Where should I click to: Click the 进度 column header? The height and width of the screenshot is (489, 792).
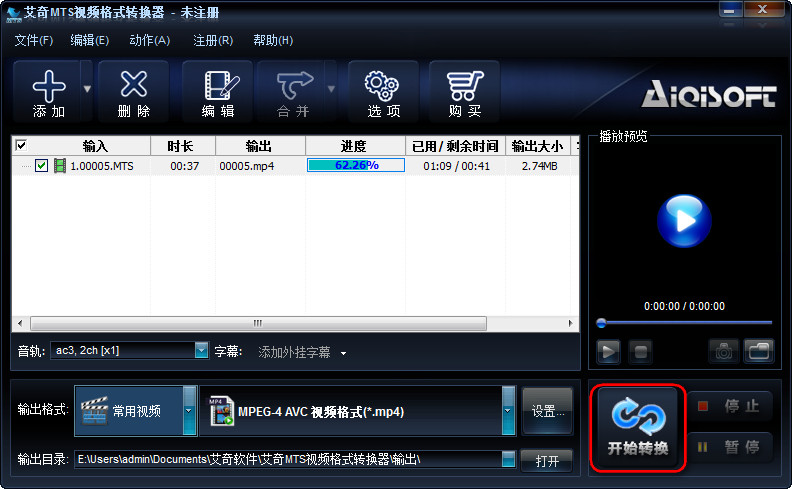point(355,146)
